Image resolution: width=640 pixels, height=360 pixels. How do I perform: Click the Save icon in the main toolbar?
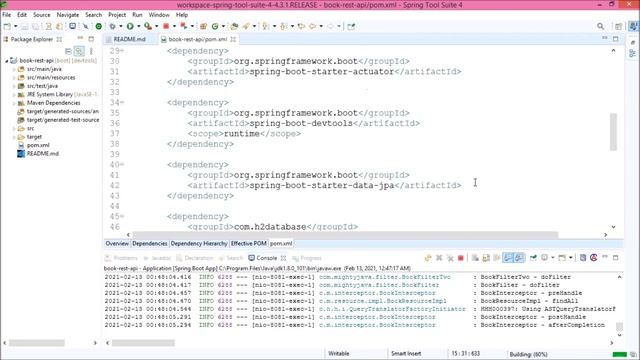pos(24,26)
